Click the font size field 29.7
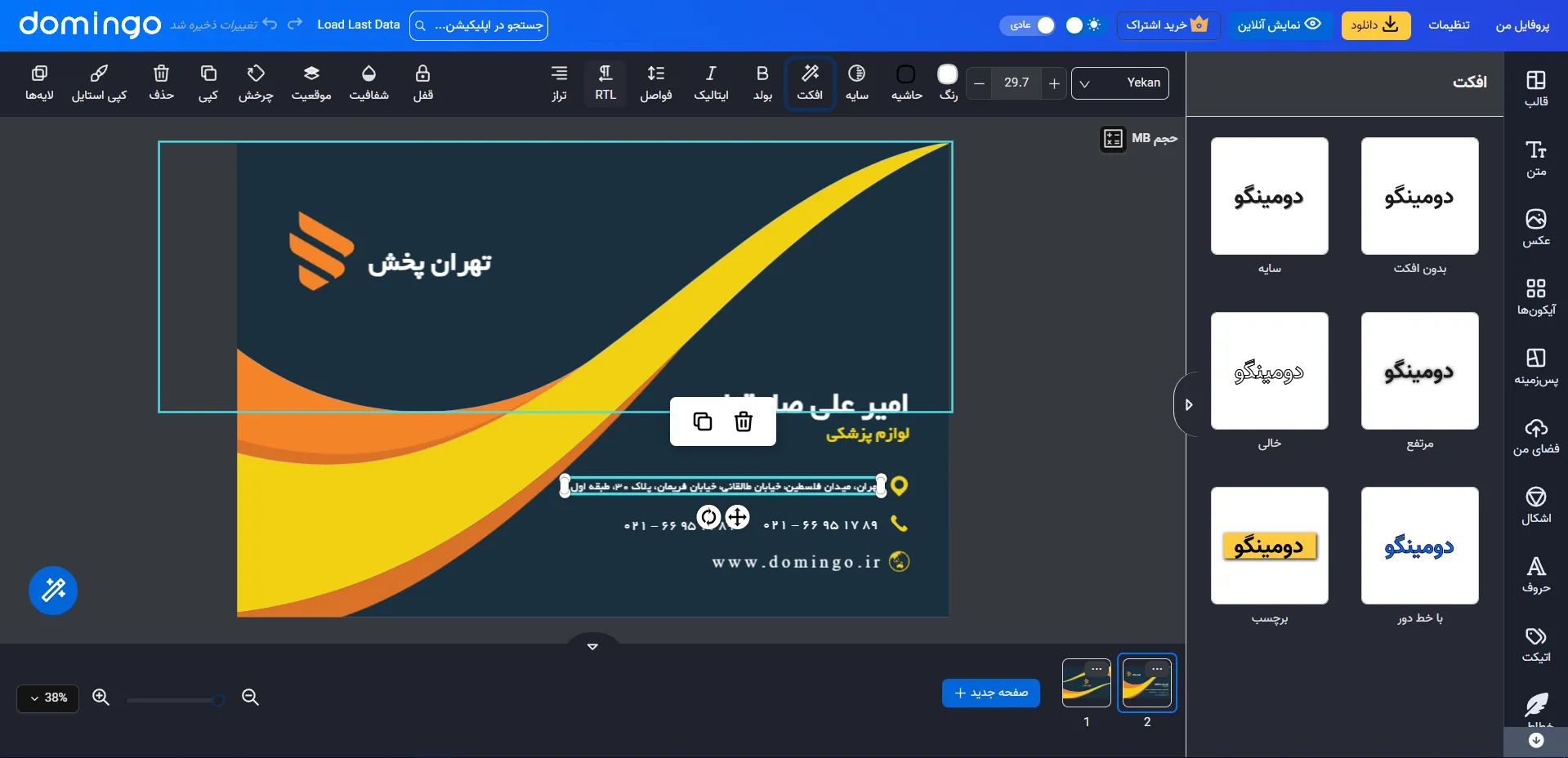1568x758 pixels. click(x=1016, y=82)
